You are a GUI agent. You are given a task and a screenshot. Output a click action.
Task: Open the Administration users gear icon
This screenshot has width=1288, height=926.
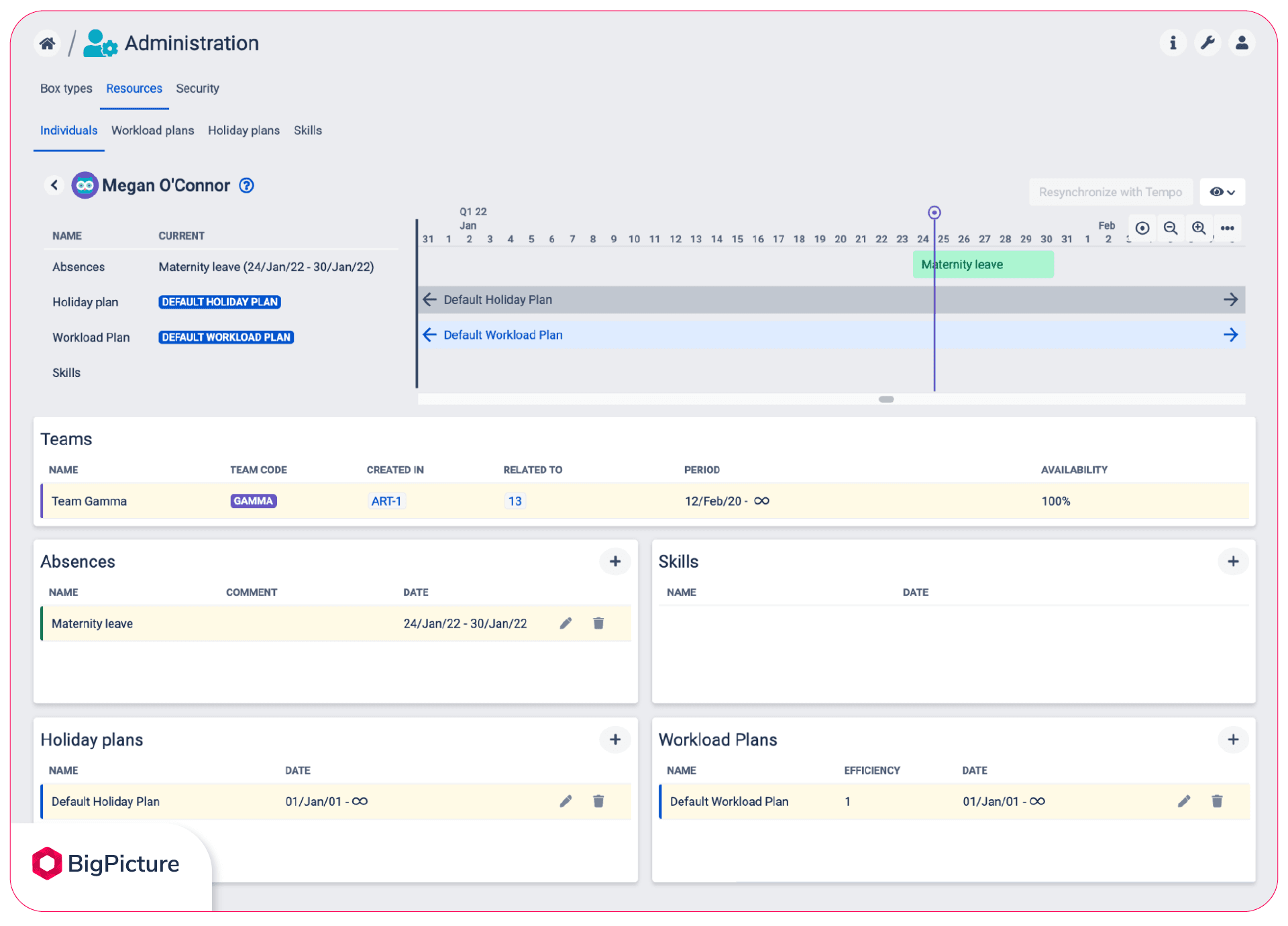[100, 44]
